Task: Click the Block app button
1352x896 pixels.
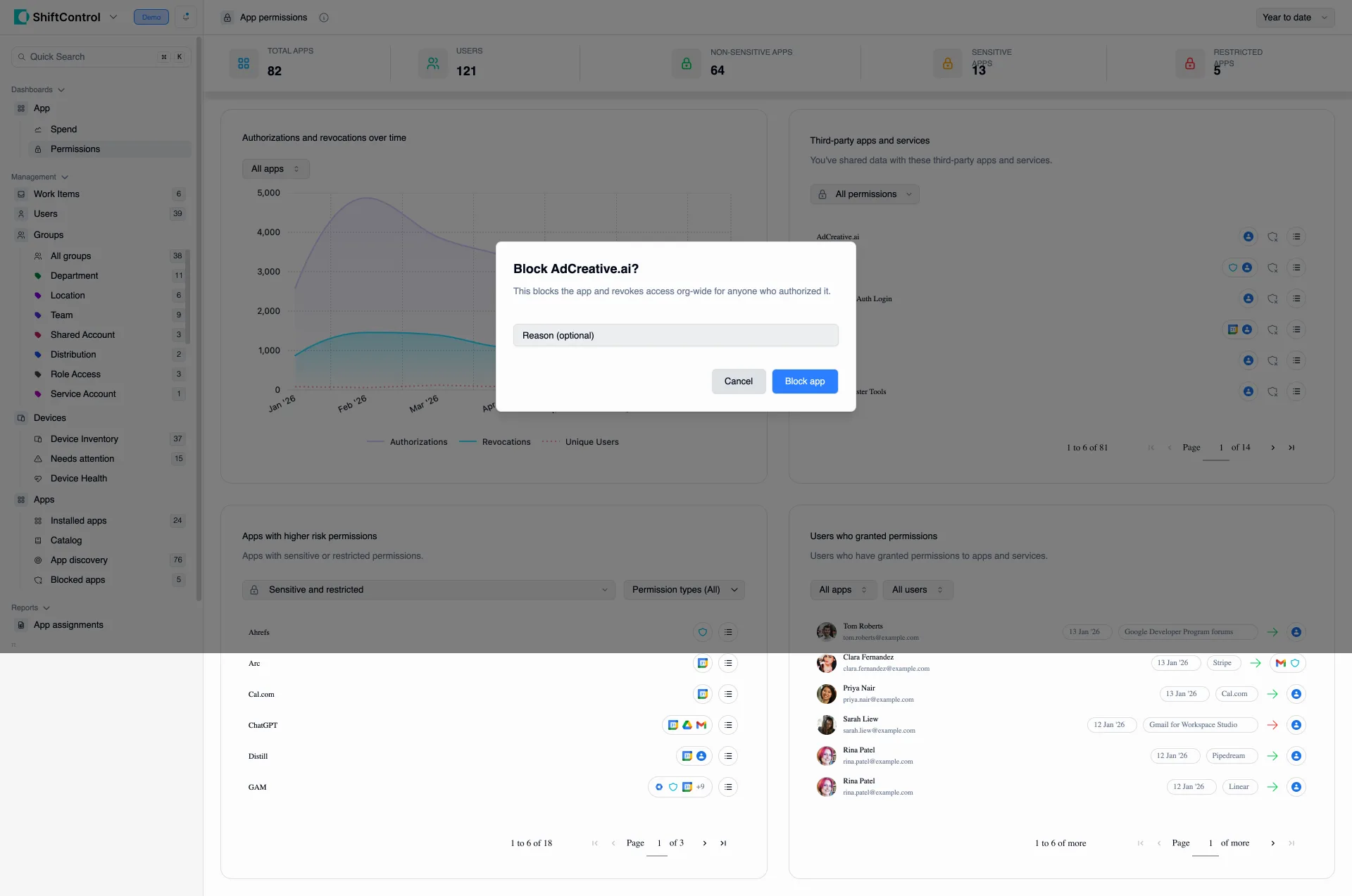Action: tap(805, 381)
